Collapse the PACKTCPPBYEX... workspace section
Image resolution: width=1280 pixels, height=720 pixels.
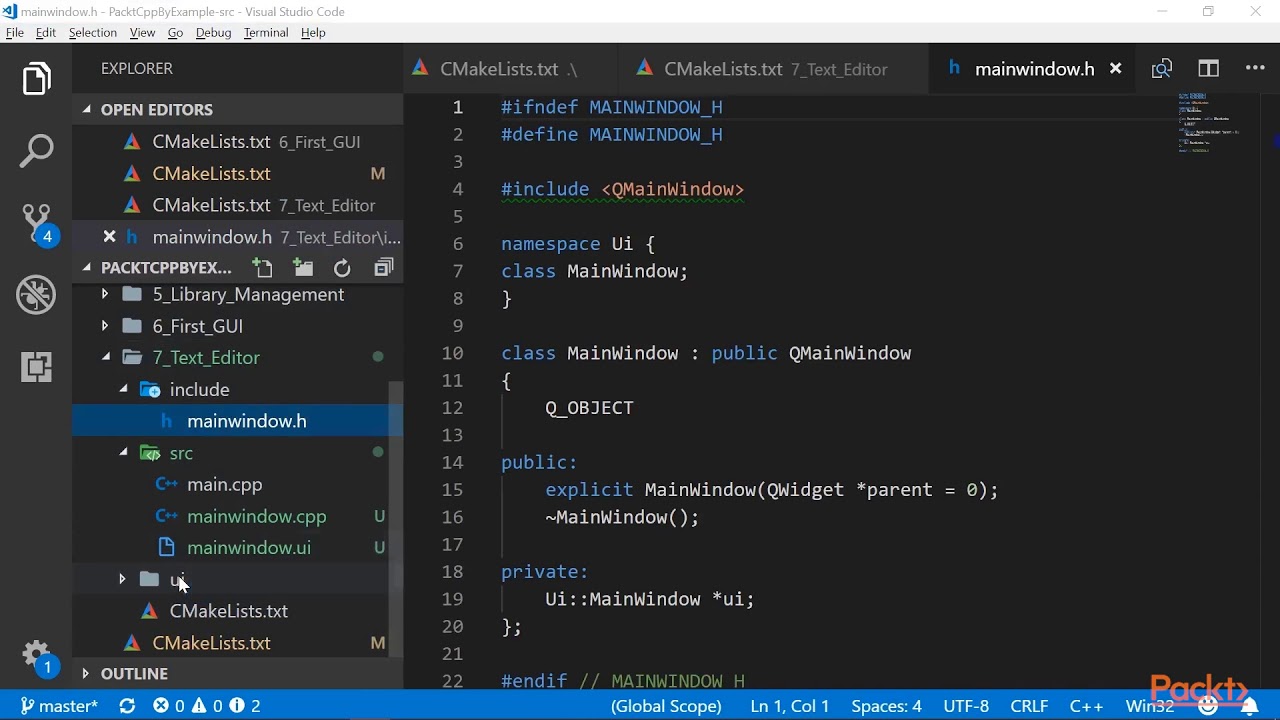88,268
